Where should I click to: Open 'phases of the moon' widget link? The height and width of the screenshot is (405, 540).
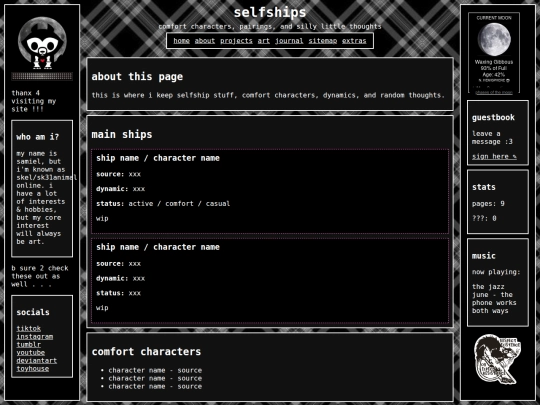click(x=494, y=92)
